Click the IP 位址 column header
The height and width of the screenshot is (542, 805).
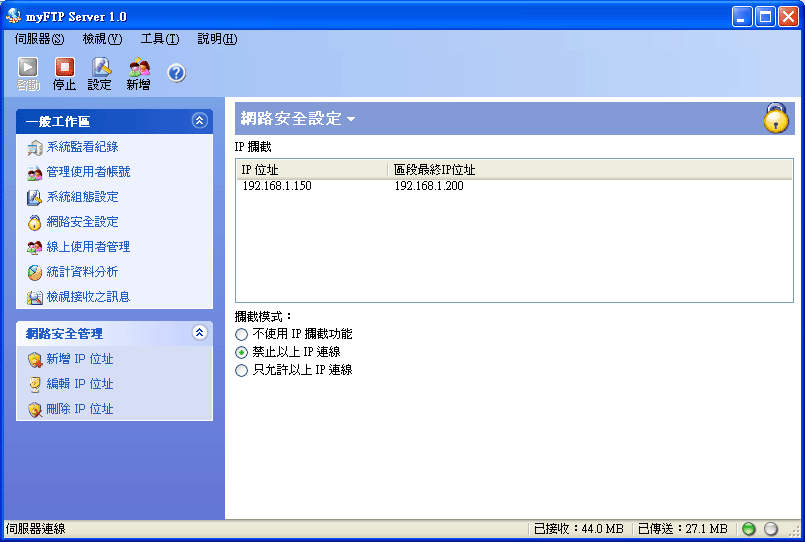pos(312,170)
